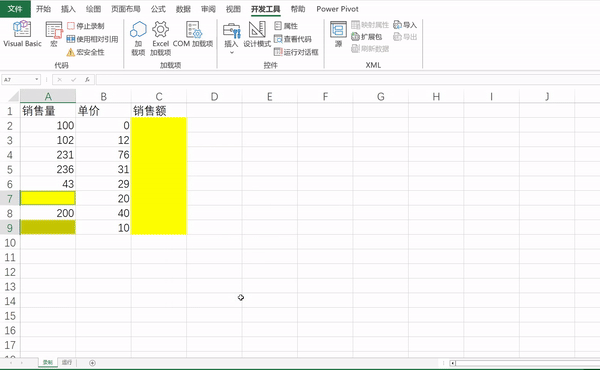The width and height of the screenshot is (600, 370).
Task: Switch to the second sheet tab 运行
Action: [x=67, y=362]
